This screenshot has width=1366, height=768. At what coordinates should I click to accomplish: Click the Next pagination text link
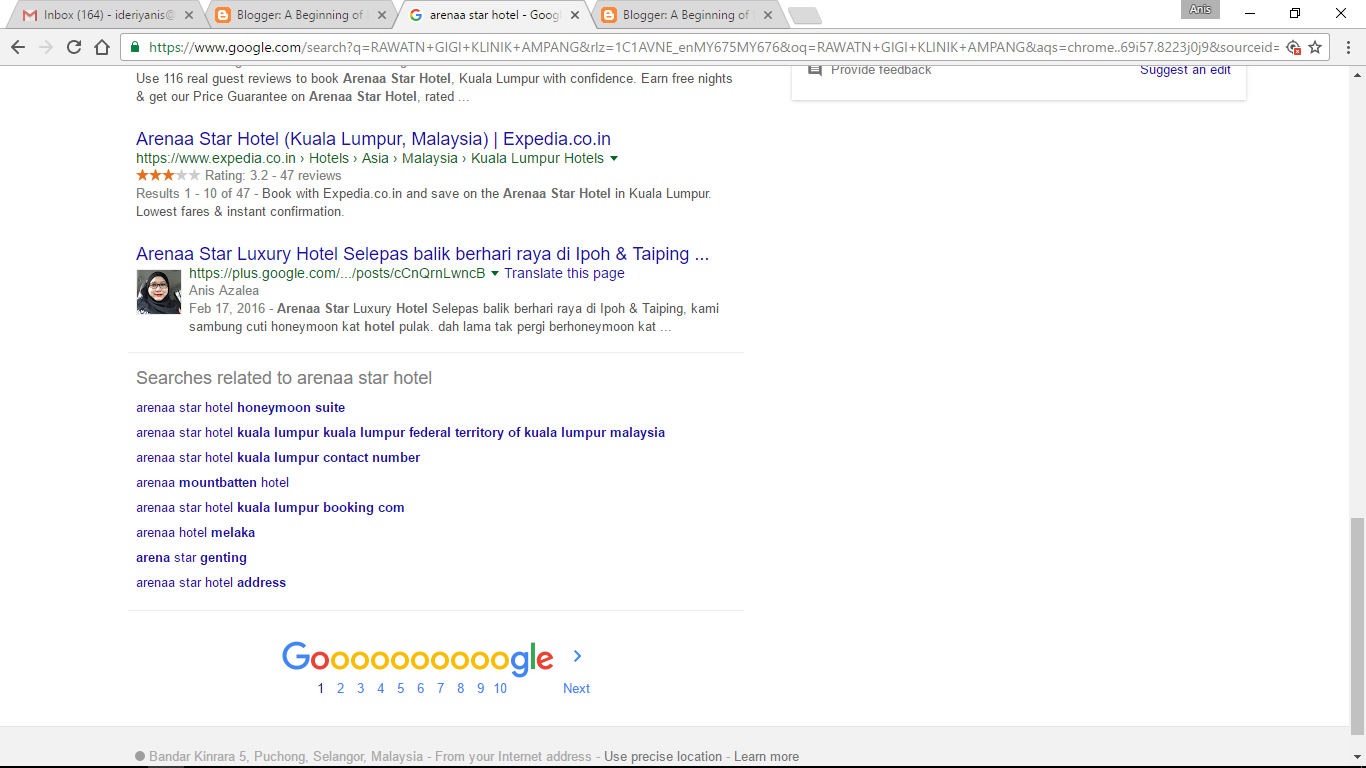576,688
